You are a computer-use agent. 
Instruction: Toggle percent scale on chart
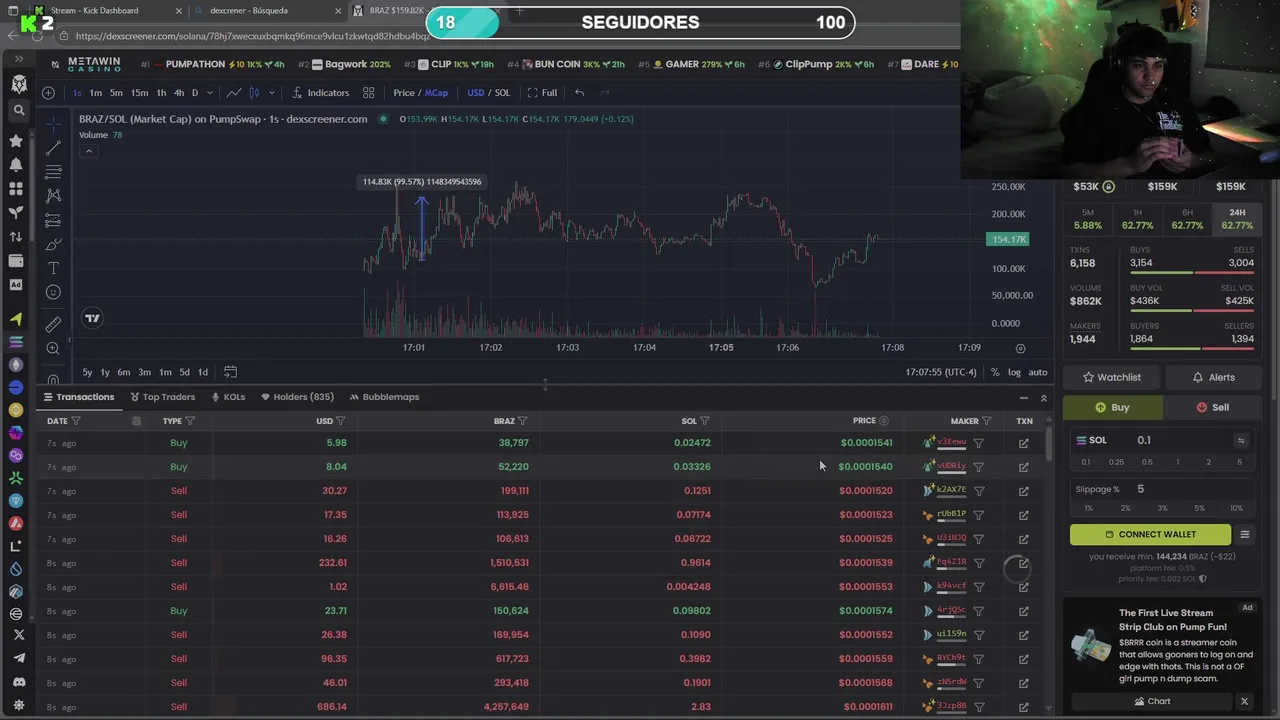995,373
